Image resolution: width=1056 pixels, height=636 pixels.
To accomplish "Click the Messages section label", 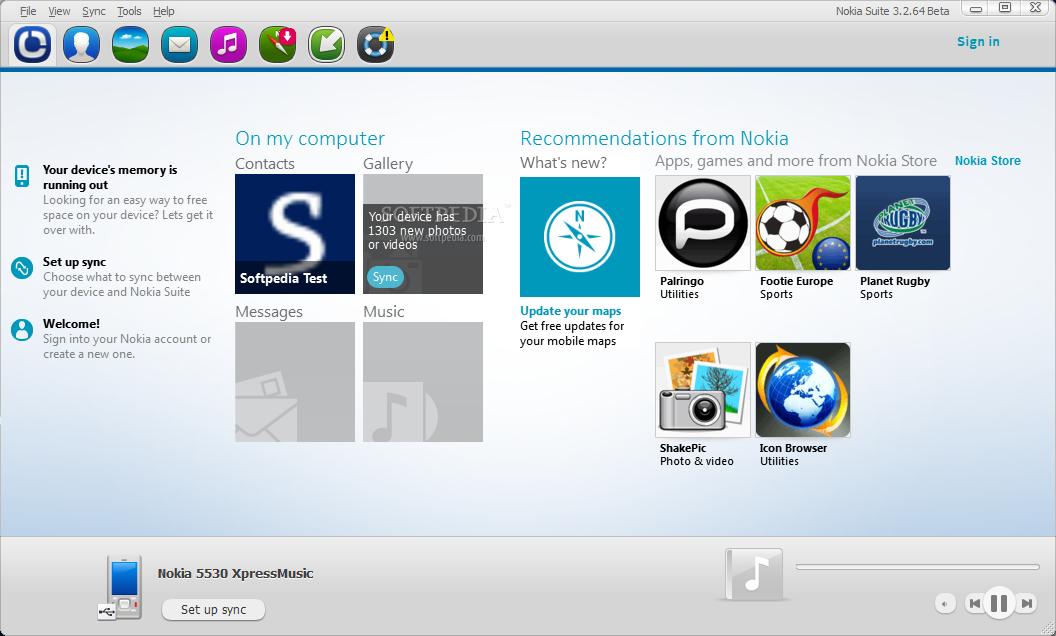I will click(269, 312).
